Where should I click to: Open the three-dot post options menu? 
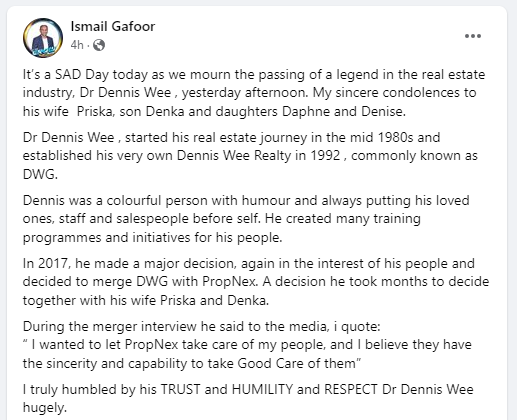click(473, 36)
